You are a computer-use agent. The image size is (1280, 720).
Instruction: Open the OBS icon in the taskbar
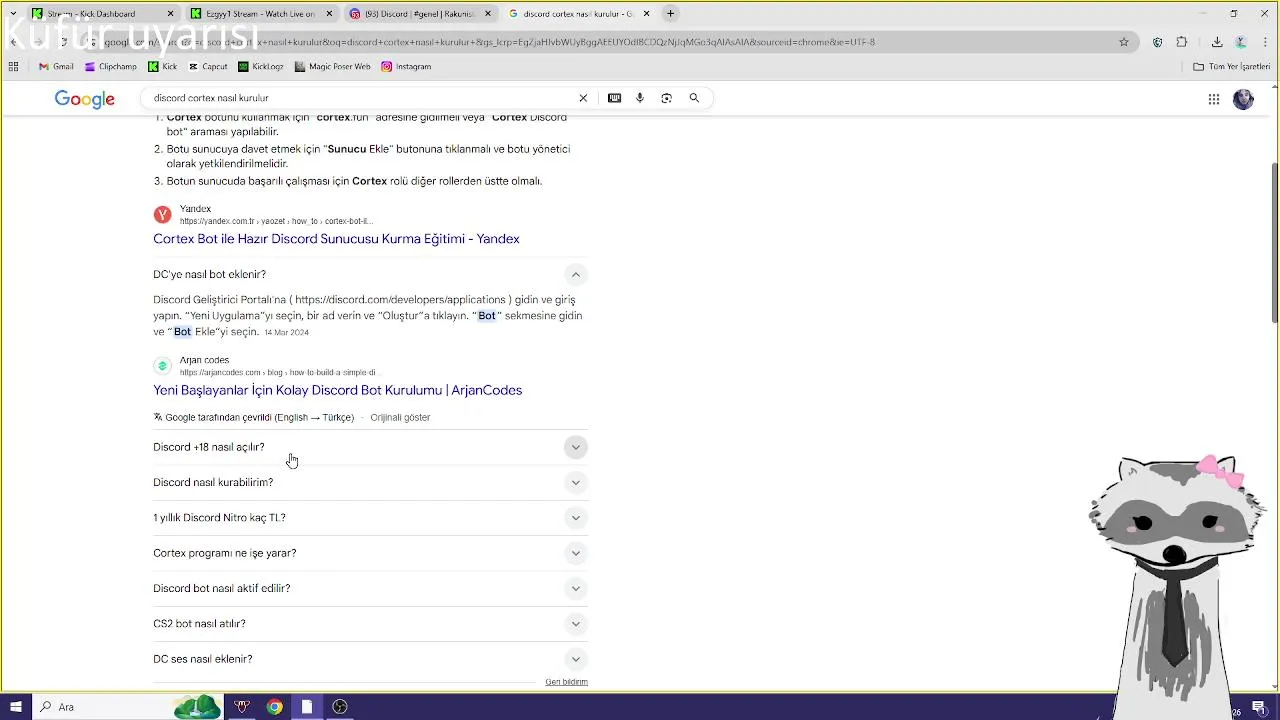340,707
